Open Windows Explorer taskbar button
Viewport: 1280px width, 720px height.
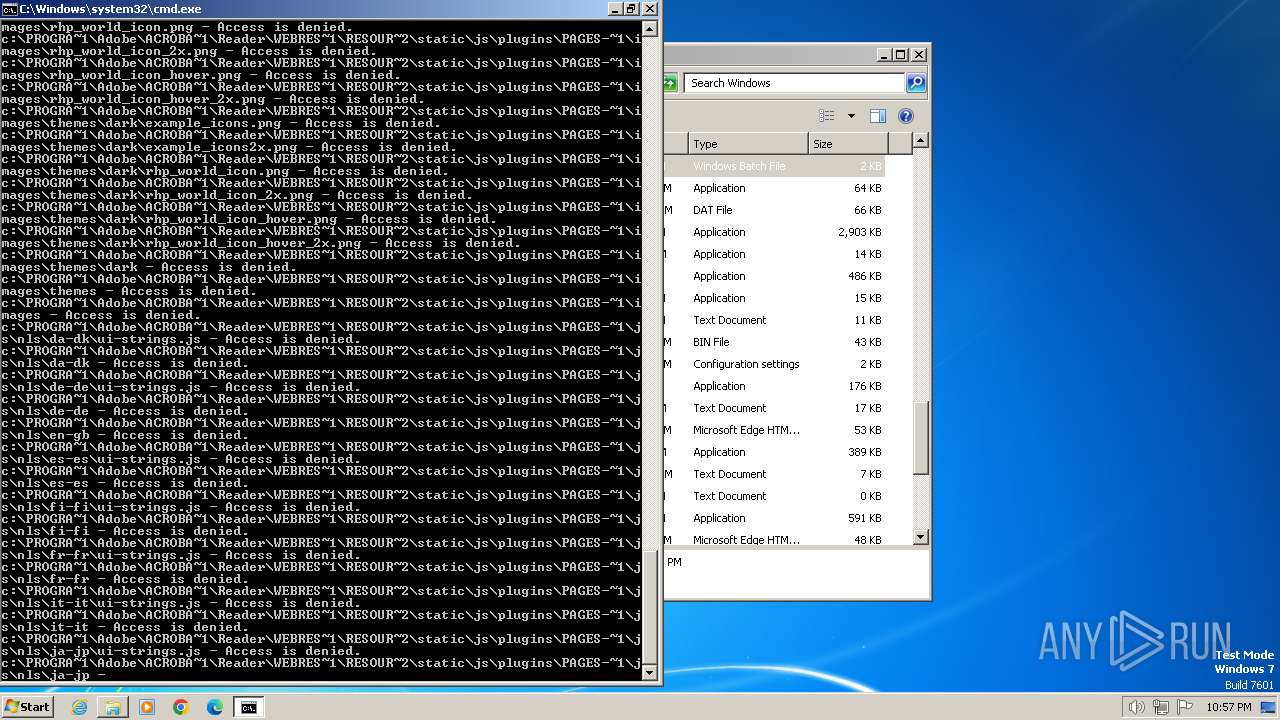113,707
